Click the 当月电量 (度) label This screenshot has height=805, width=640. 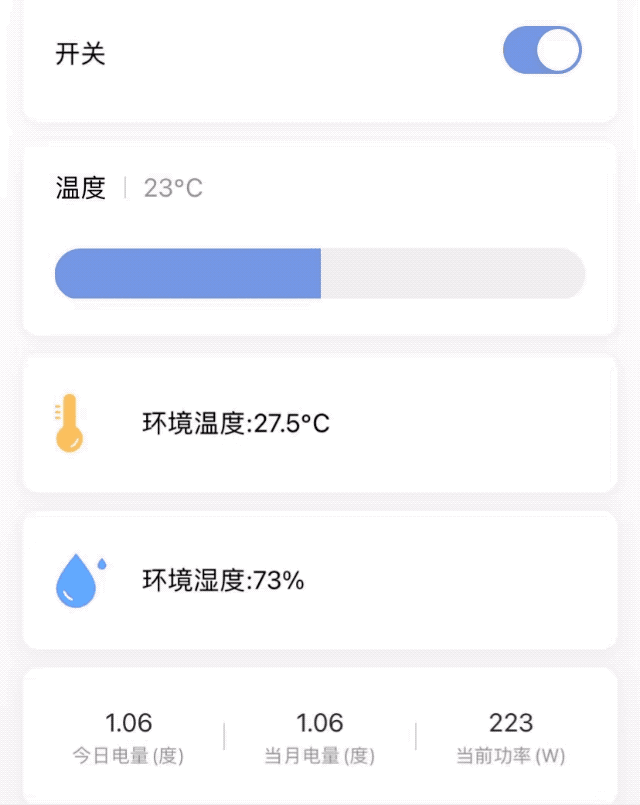tap(320, 756)
